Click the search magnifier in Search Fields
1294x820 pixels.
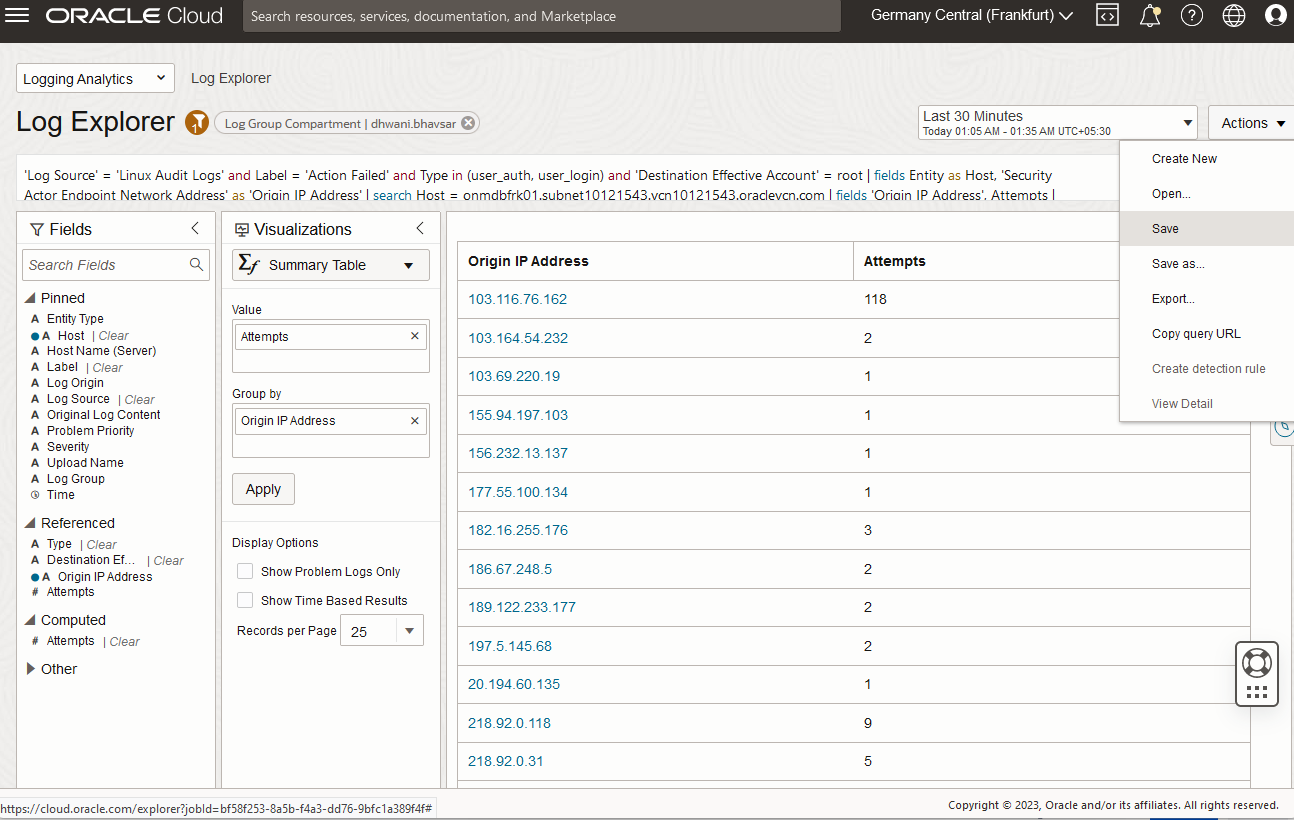(x=197, y=264)
